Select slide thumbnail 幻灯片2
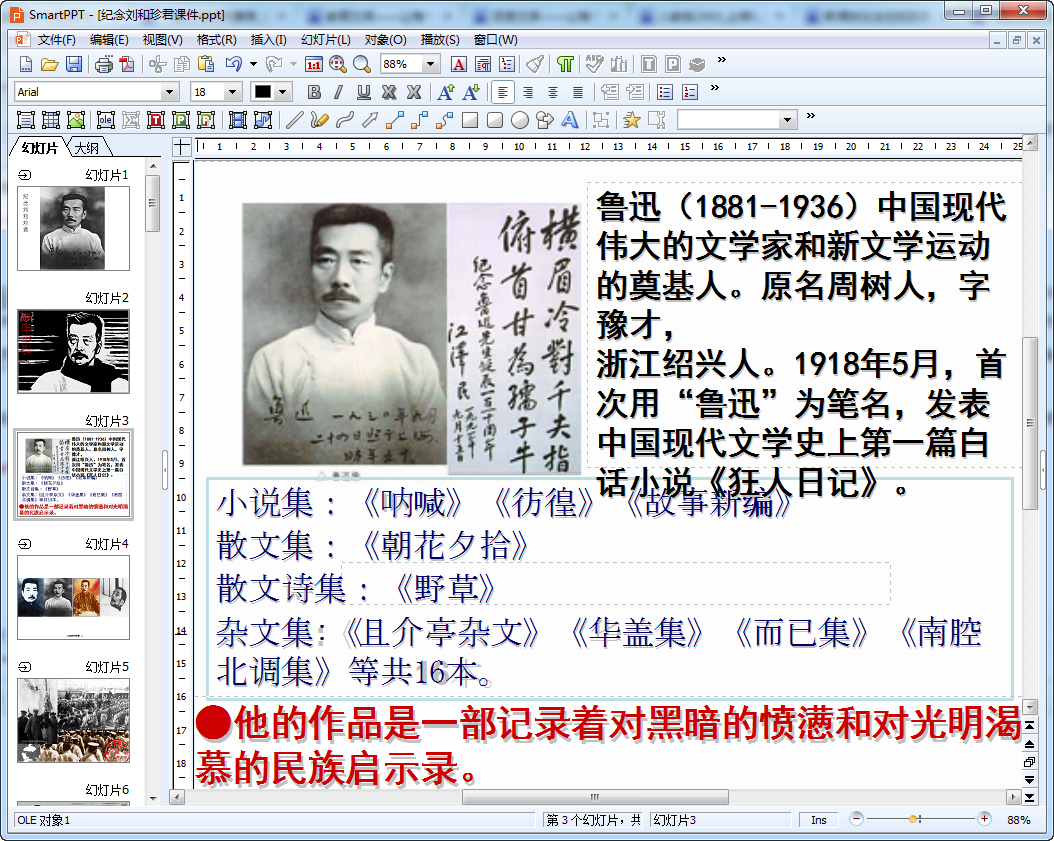The image size is (1054, 841). 73,352
